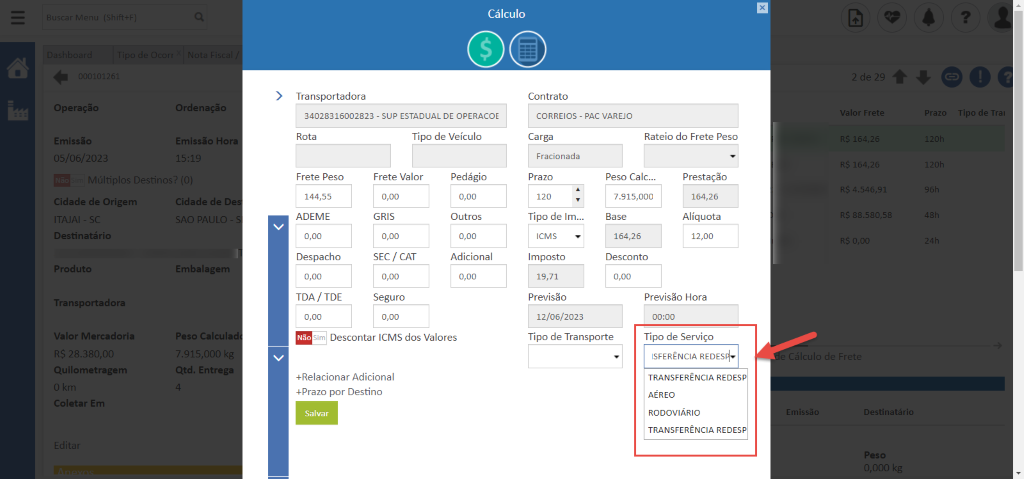Click the Editar link
1024x479 pixels.
coord(67,446)
